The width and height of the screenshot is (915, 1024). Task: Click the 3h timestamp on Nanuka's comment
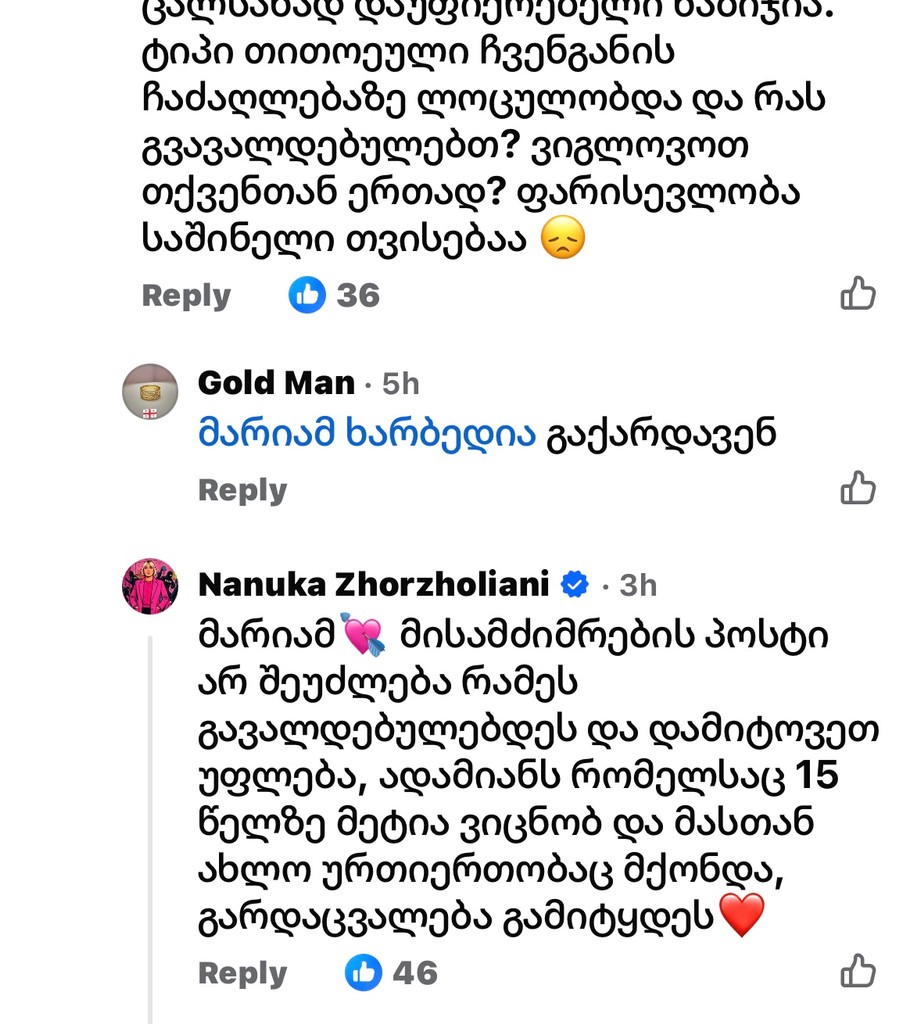tap(638, 585)
